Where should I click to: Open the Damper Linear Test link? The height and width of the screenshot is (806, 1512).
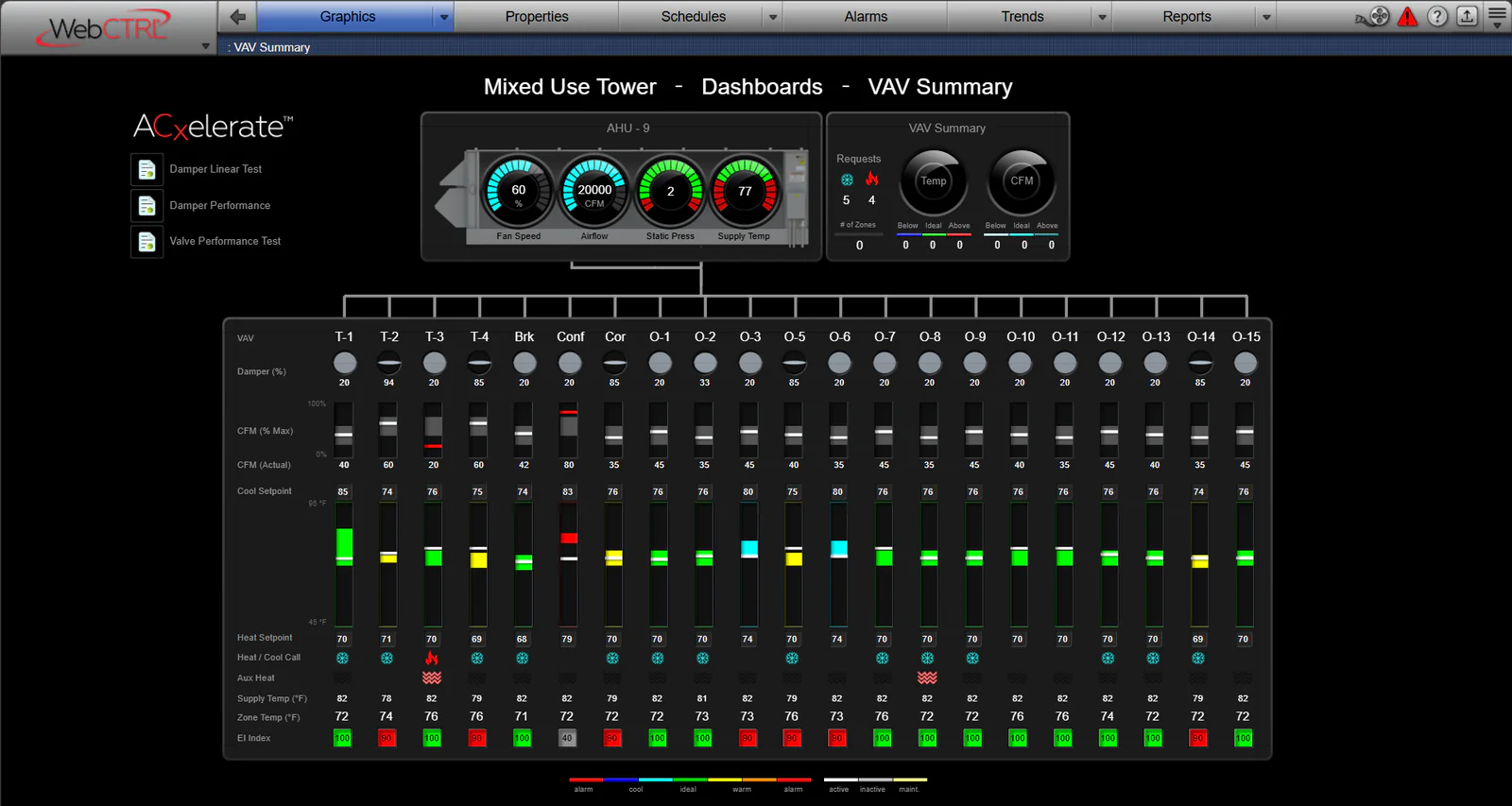tap(215, 169)
